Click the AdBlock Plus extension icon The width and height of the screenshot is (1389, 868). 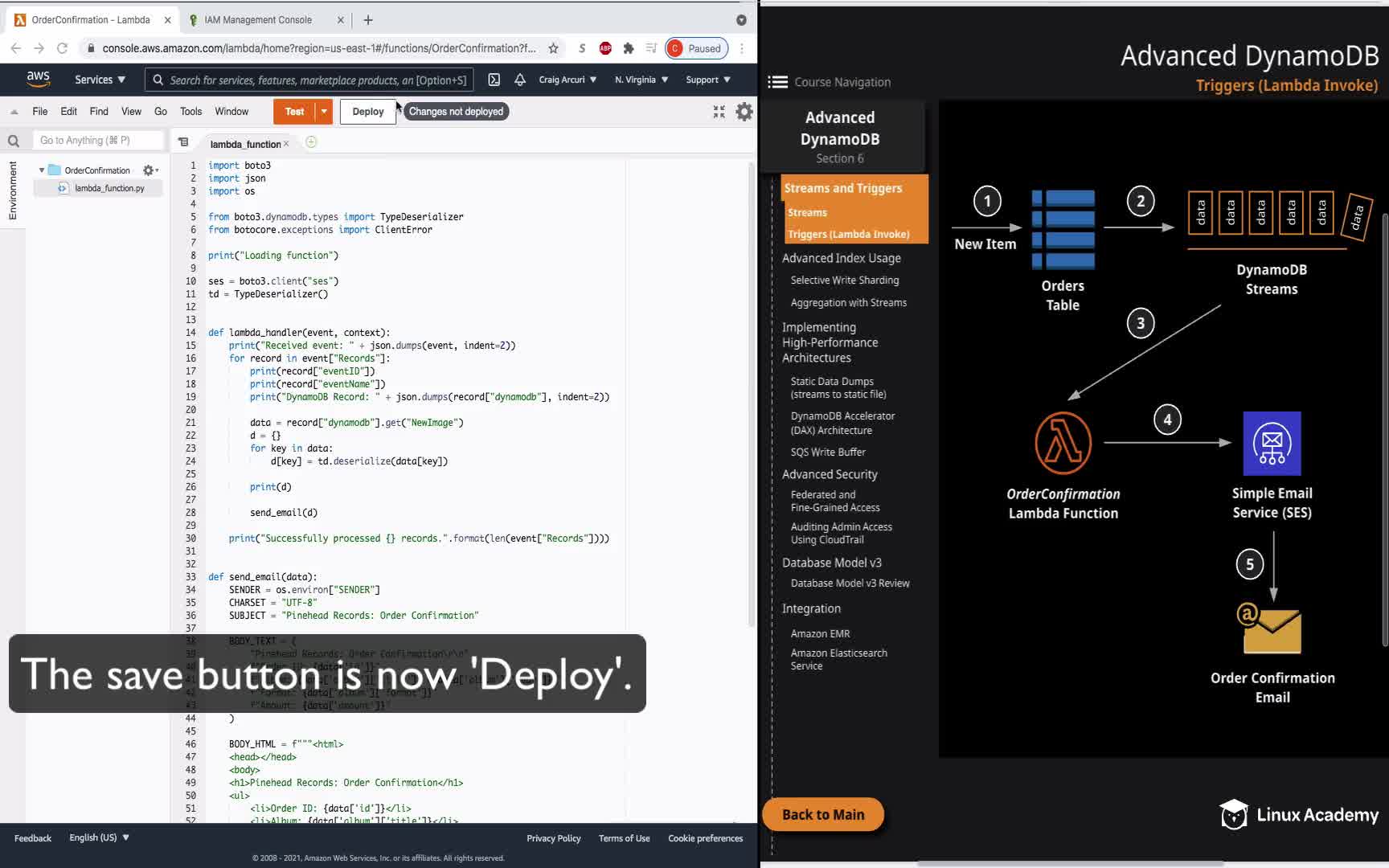(x=605, y=48)
